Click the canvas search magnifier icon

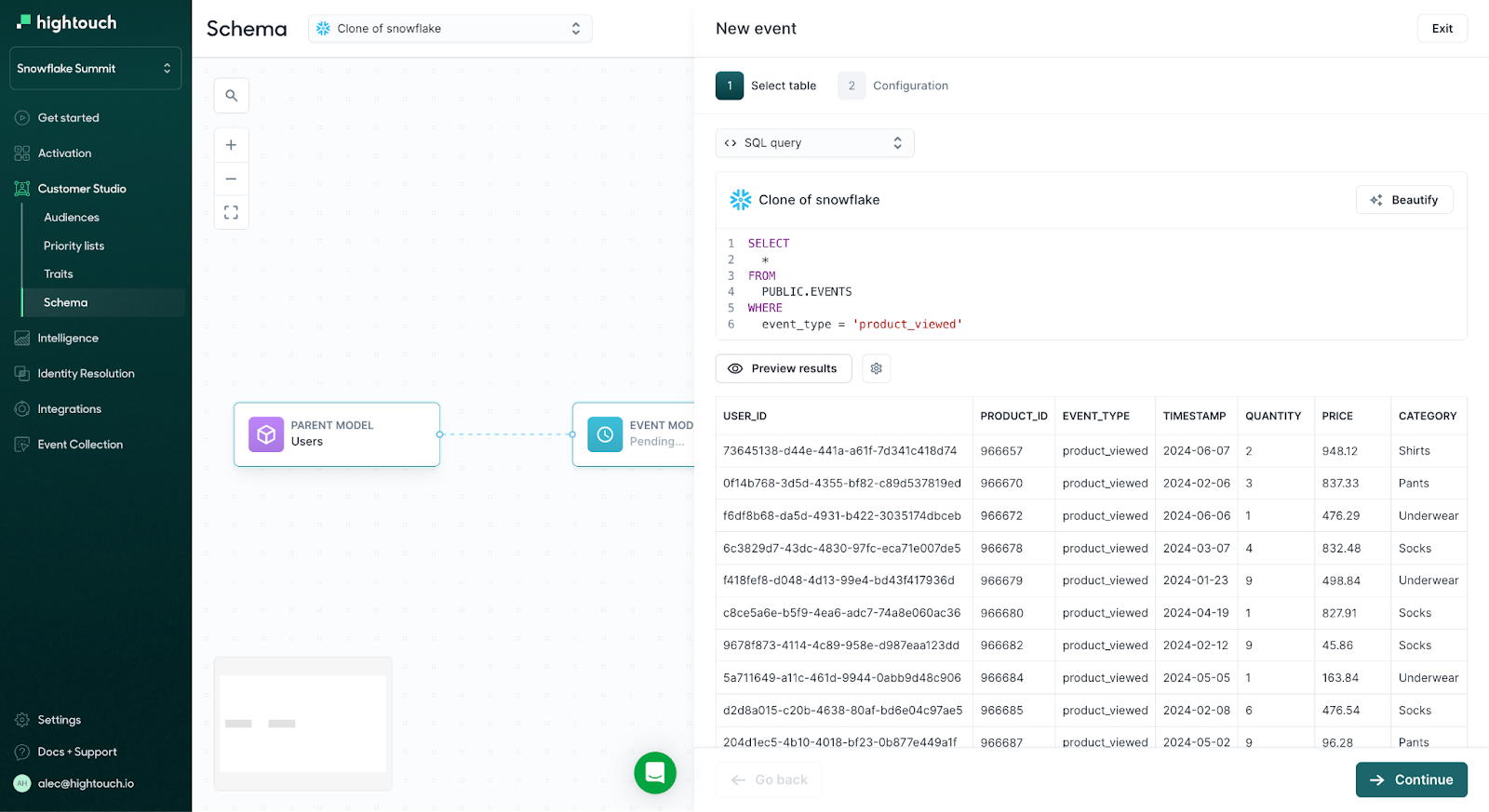click(231, 96)
